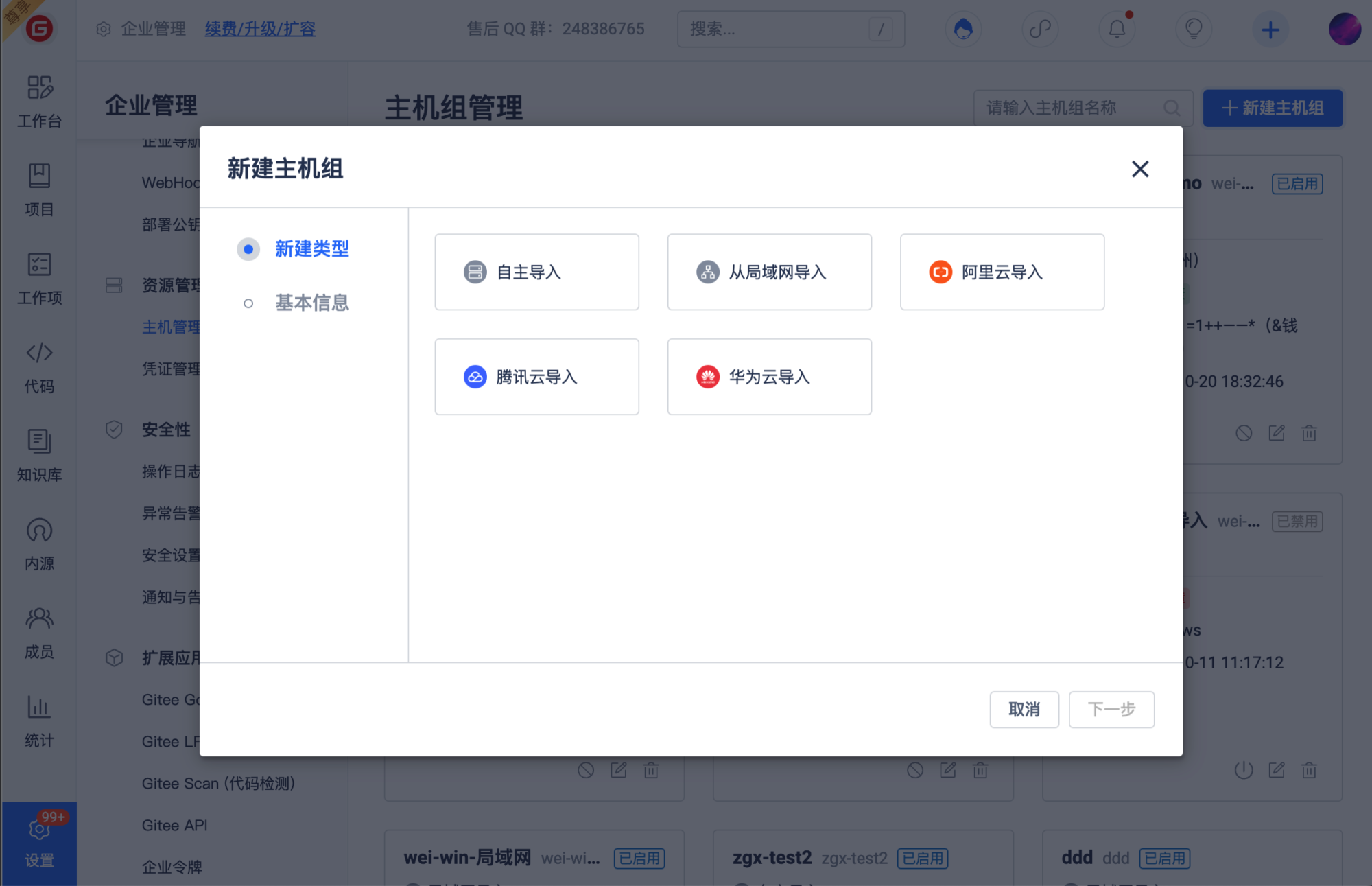Open the 知识库 sidebar section
This screenshot has width=1372, height=886.
click(x=39, y=456)
